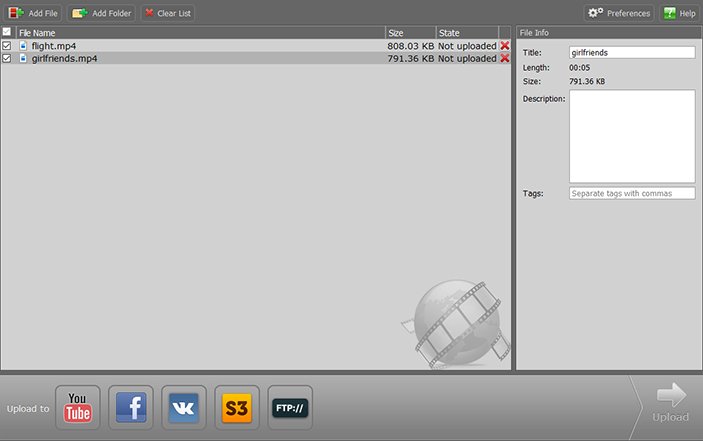Sort by the Size column header
The width and height of the screenshot is (703, 441).
click(x=410, y=33)
